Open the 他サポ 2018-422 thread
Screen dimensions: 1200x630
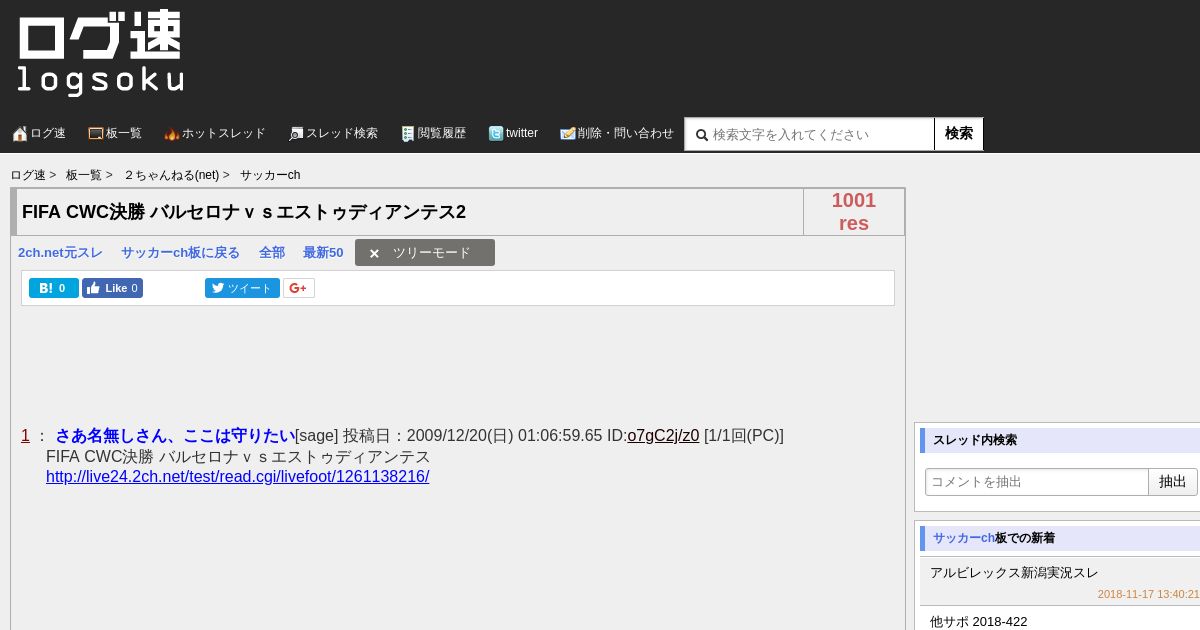979,622
